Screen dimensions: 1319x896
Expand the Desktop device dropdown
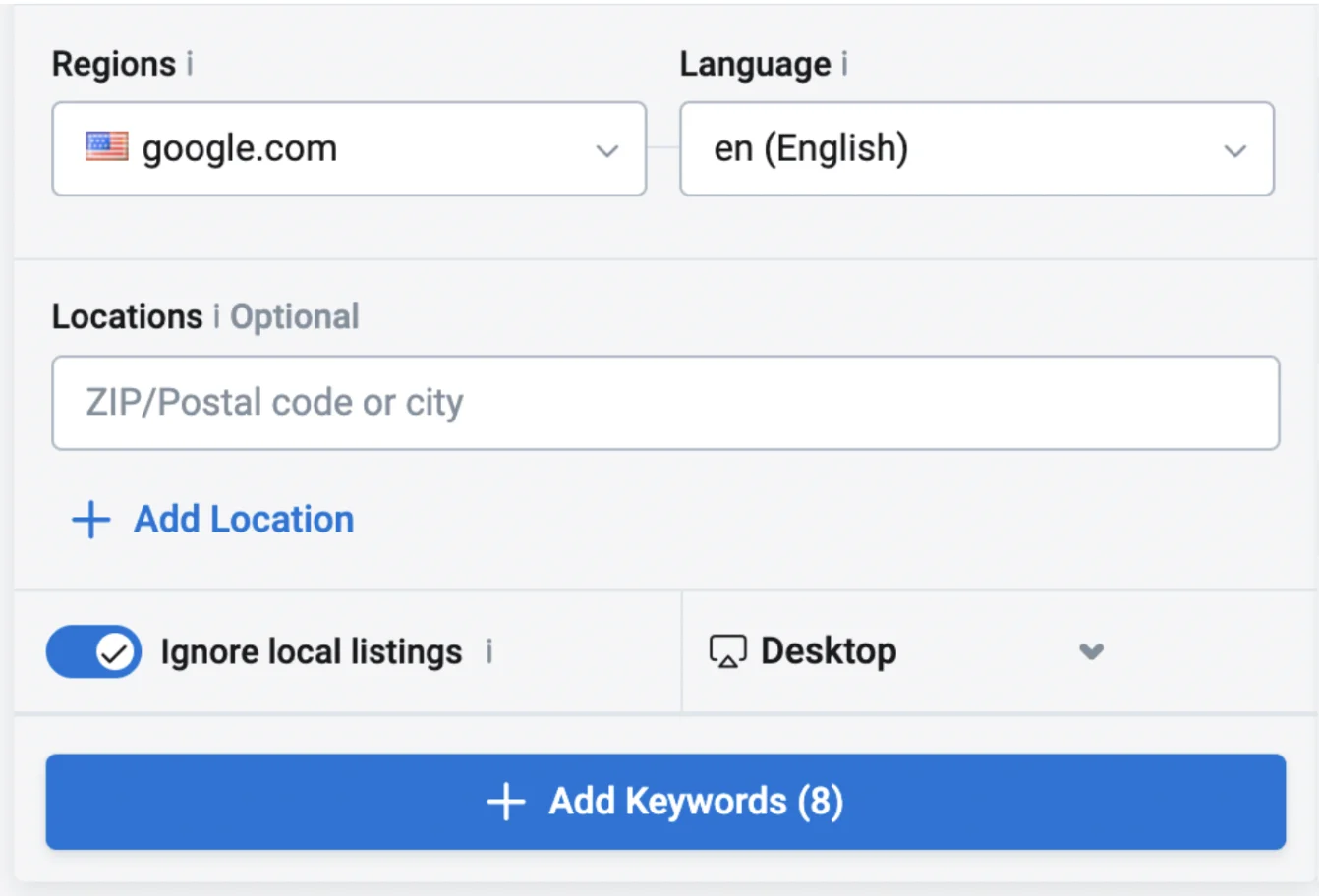1090,651
